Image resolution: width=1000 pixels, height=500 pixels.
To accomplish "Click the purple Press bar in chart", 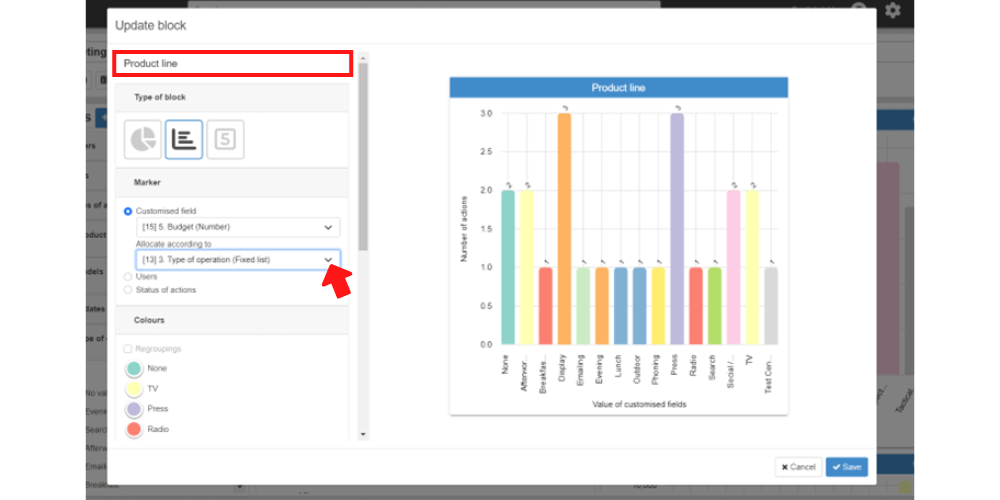I will (677, 228).
